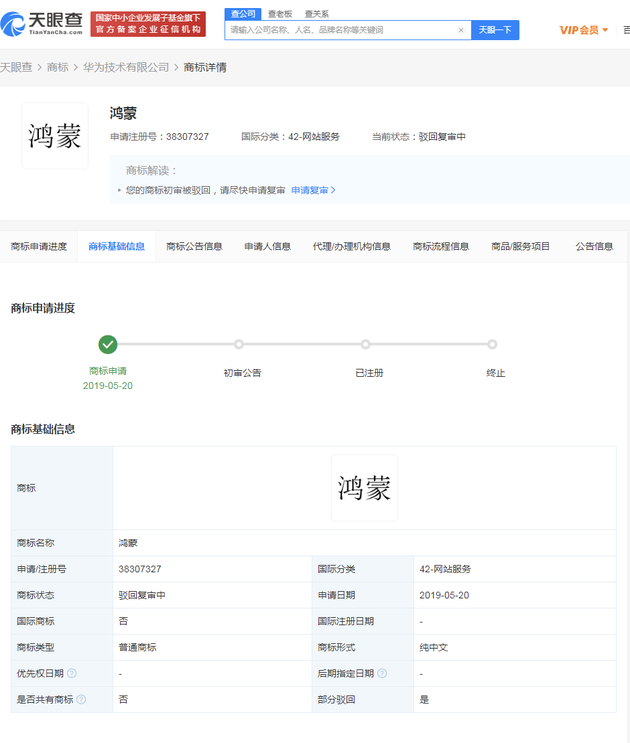Switch to 商标申请进度 tab
This screenshot has width=630, height=743.
39,246
